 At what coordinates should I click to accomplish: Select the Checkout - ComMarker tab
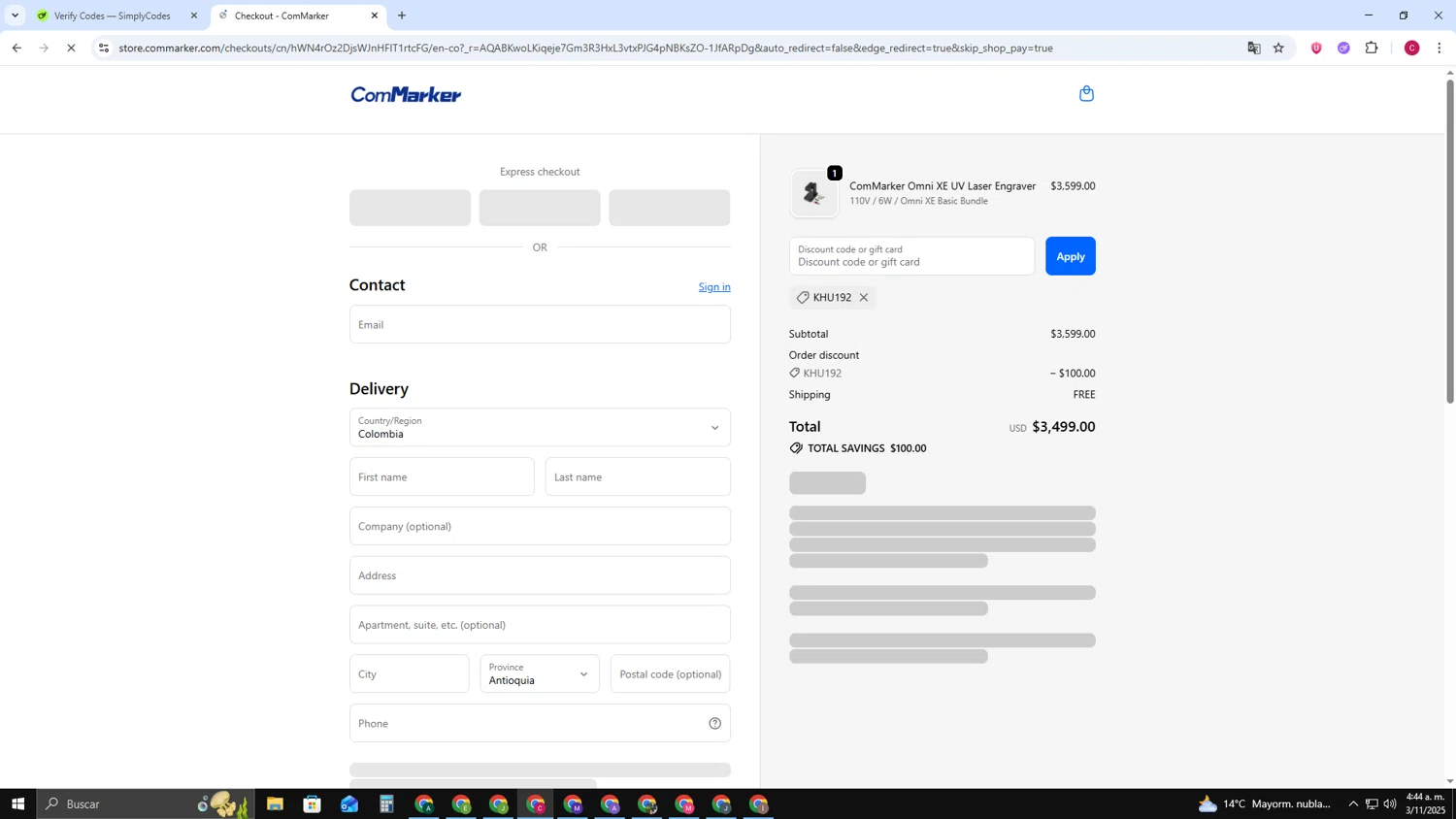coord(298,16)
